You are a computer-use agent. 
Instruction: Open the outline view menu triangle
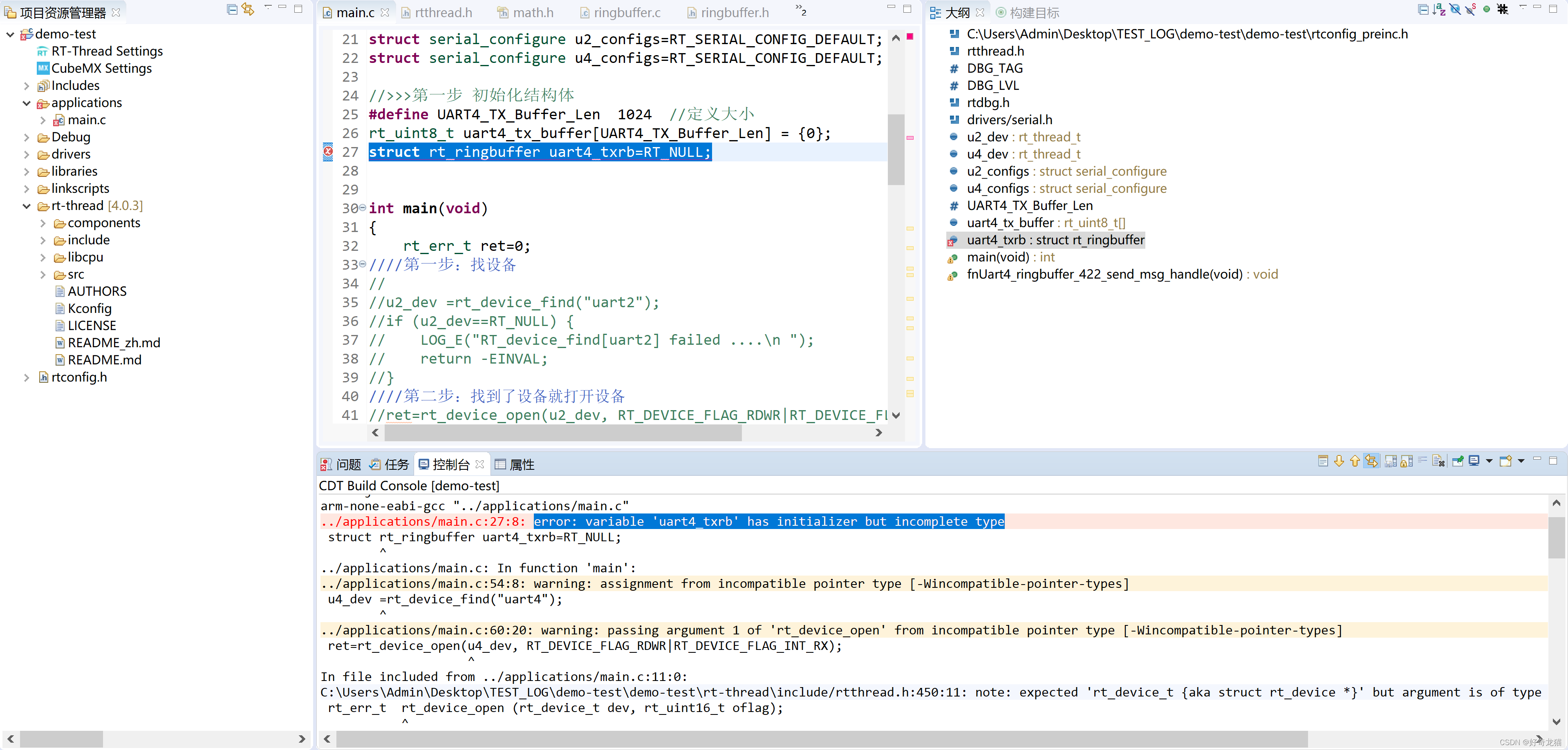[1522, 7]
